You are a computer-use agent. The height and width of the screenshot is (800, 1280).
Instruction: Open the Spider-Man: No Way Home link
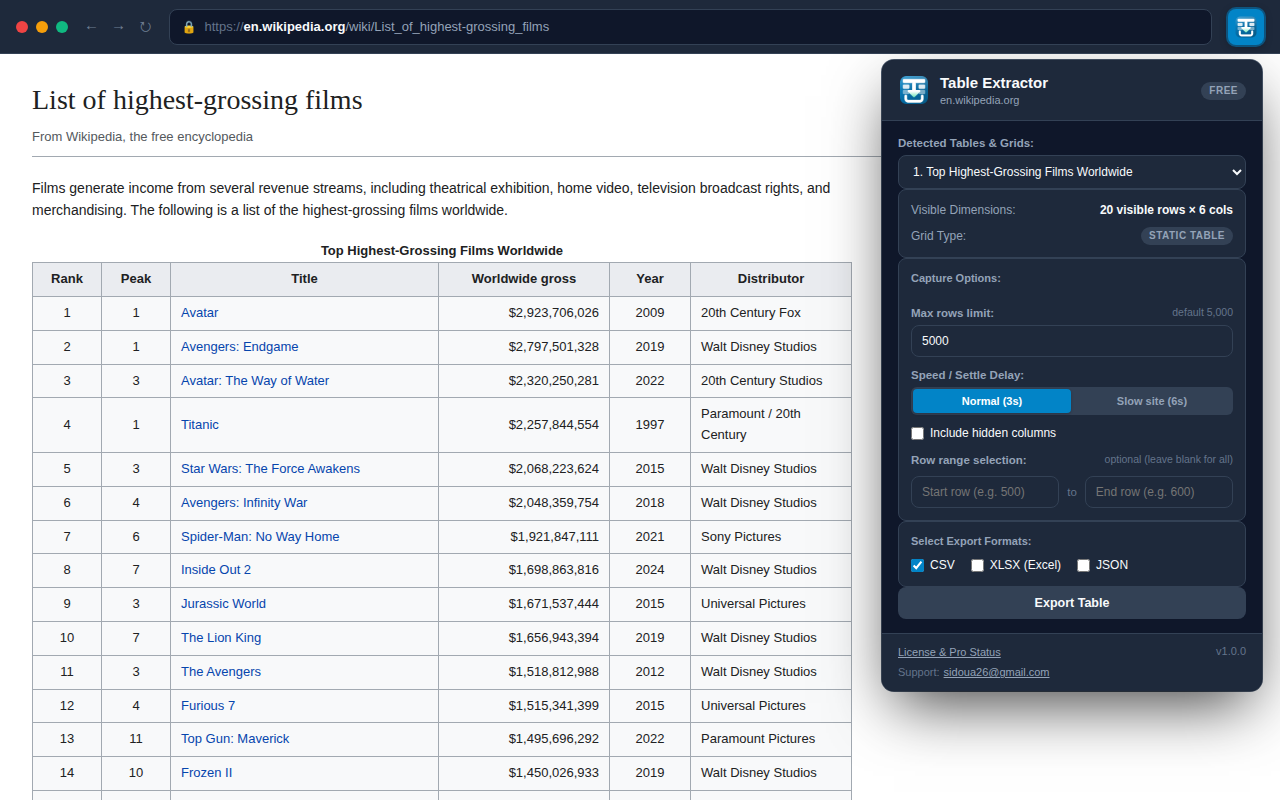click(260, 537)
